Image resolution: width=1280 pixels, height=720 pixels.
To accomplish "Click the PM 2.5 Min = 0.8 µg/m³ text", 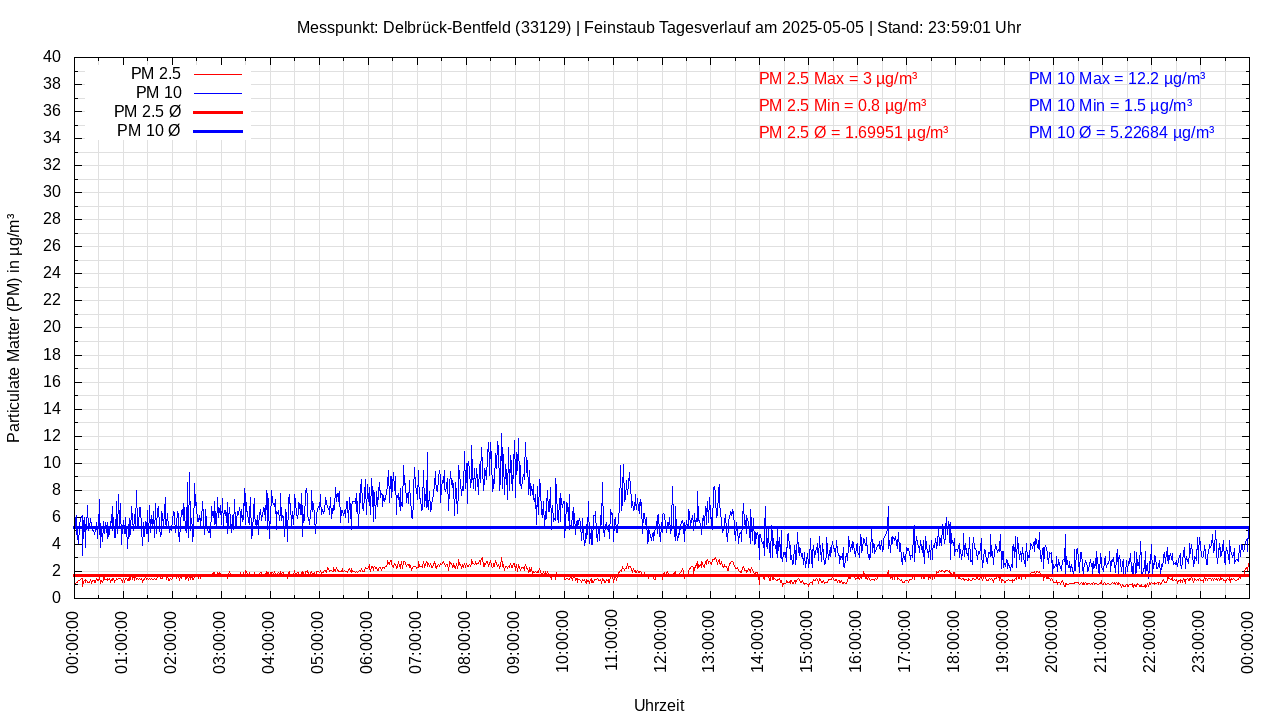I will [x=842, y=105].
